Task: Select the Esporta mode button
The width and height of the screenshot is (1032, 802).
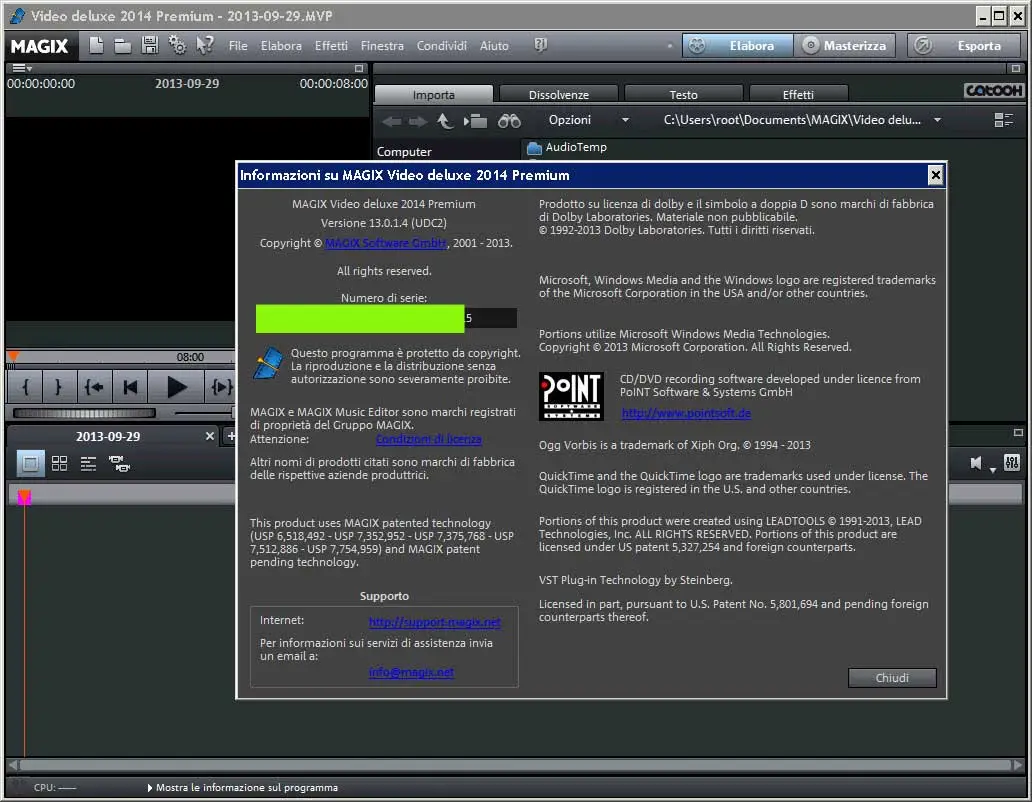Action: (x=963, y=45)
